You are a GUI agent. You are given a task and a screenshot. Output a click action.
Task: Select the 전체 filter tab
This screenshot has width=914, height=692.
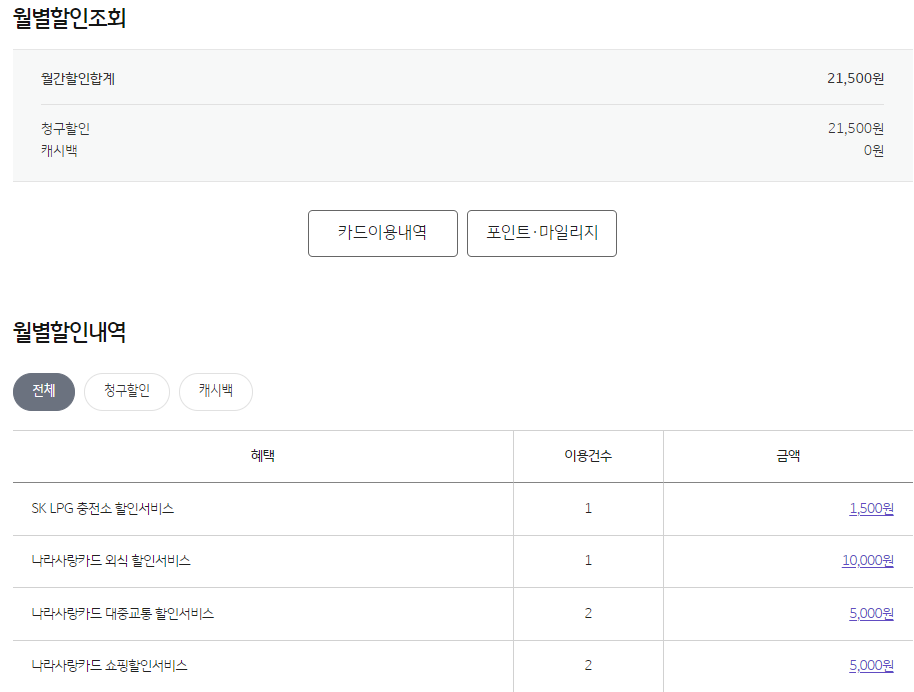coord(44,392)
